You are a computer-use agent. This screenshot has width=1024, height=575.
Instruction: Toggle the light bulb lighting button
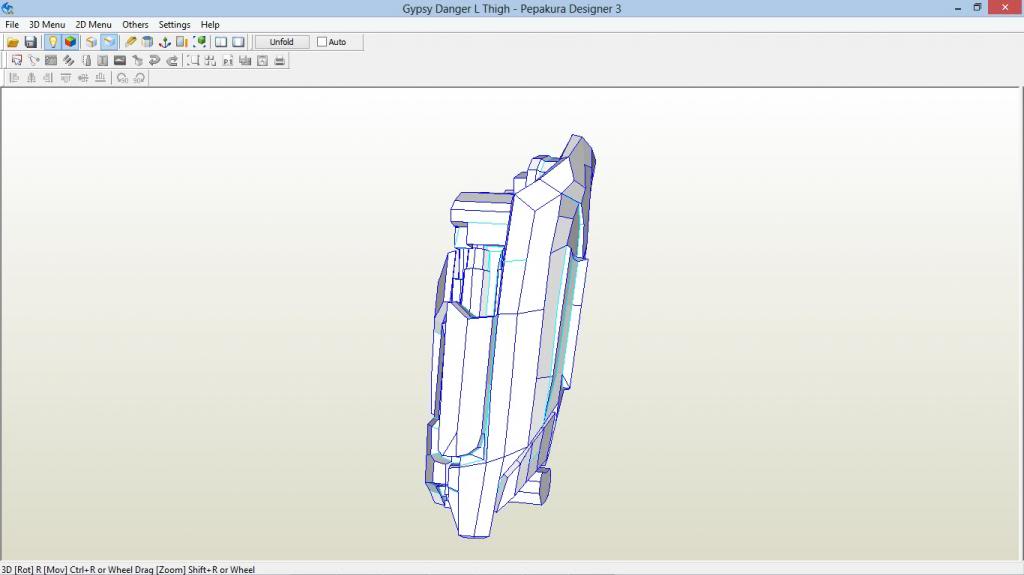pos(53,42)
